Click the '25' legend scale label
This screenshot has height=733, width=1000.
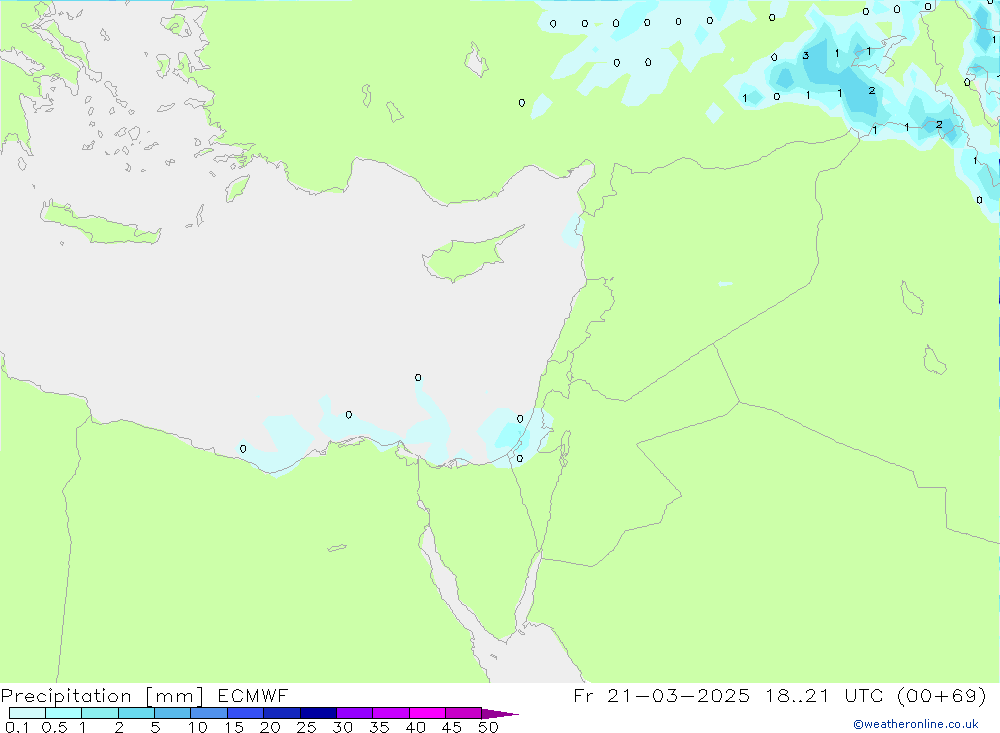point(306,727)
